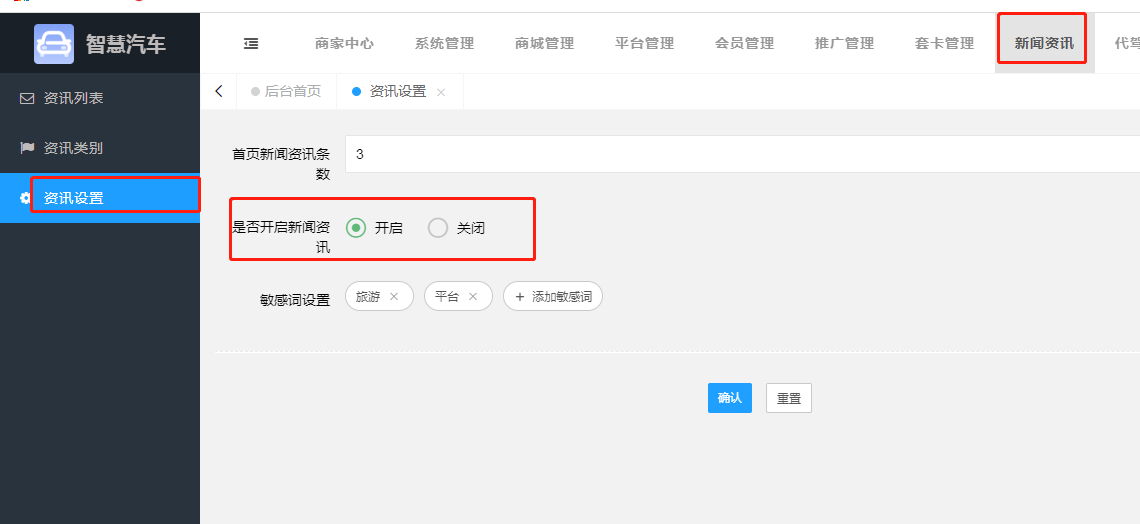Click the 添加敏感词 button
The image size is (1140, 524).
(x=553, y=297)
